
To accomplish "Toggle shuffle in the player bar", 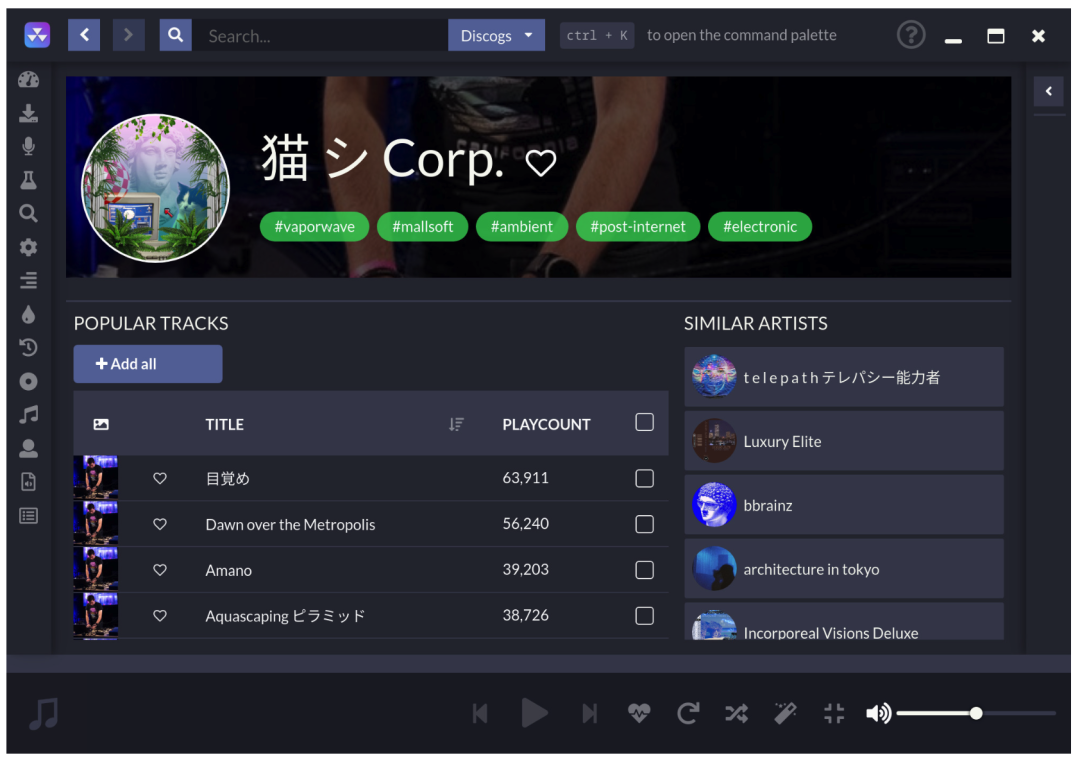I will point(736,713).
